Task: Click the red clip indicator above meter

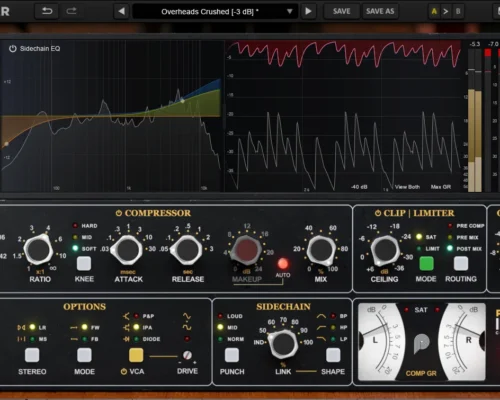Action: (488, 53)
